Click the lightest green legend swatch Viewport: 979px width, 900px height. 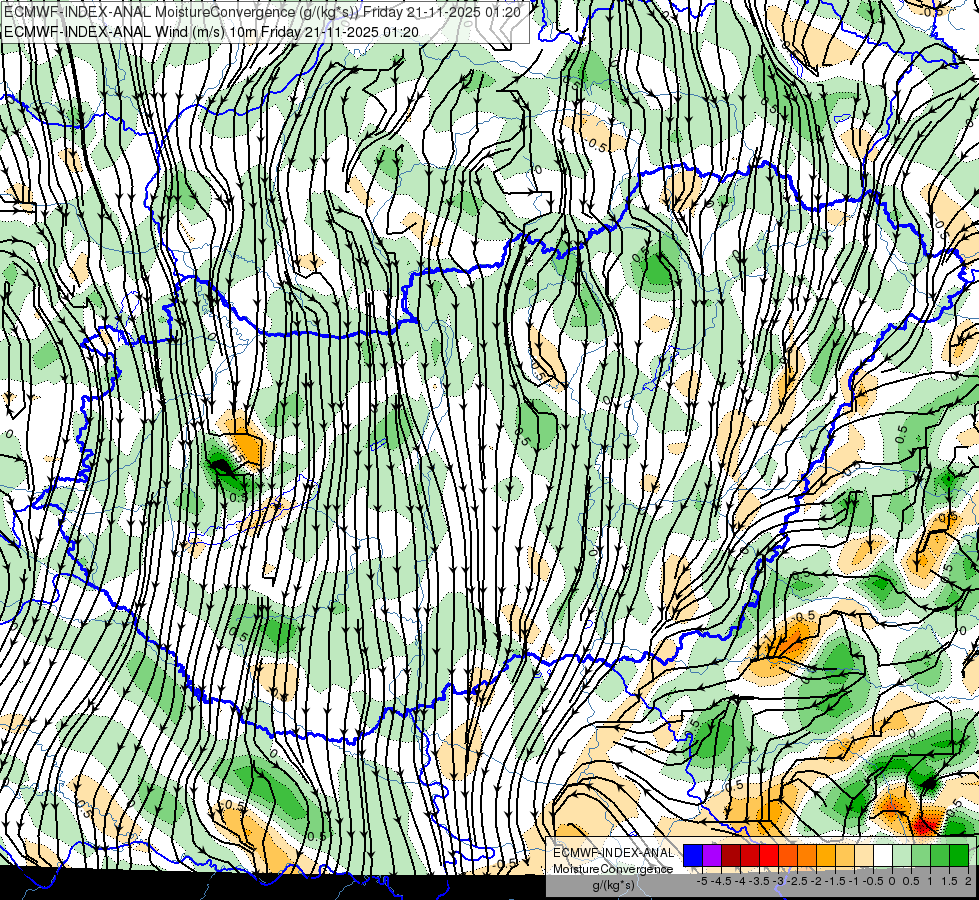point(902,855)
